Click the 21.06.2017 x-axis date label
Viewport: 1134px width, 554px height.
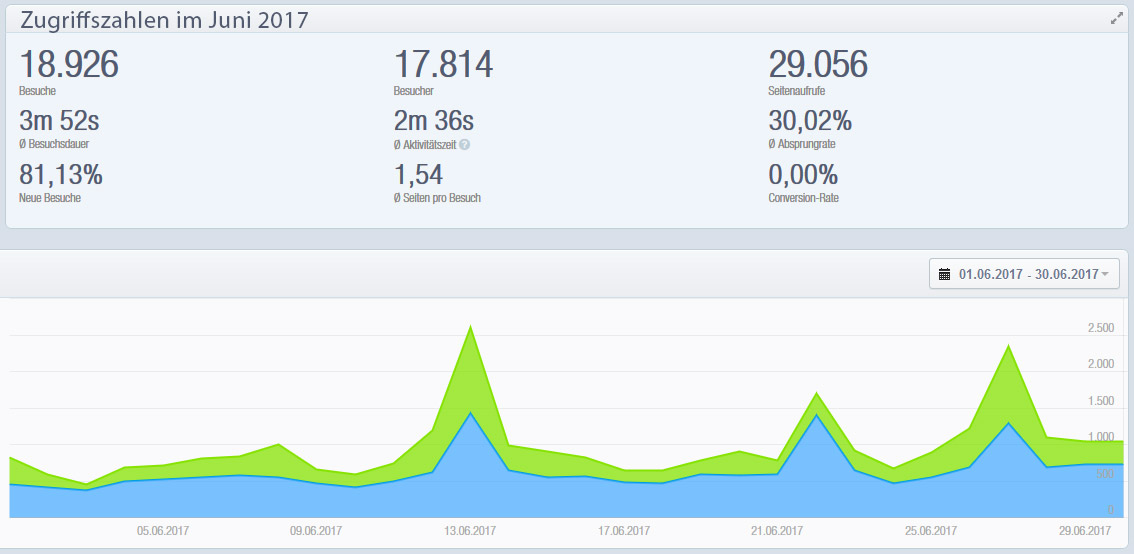point(778,530)
